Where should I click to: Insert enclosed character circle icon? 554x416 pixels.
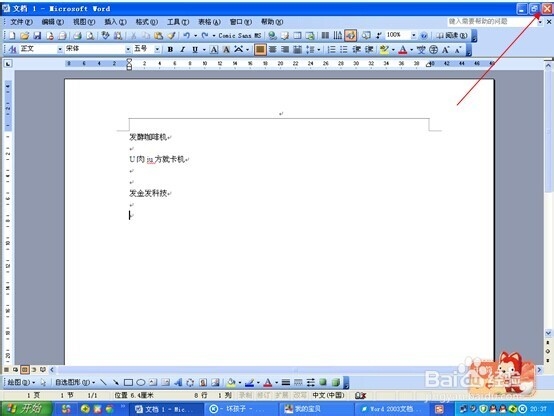(434, 50)
